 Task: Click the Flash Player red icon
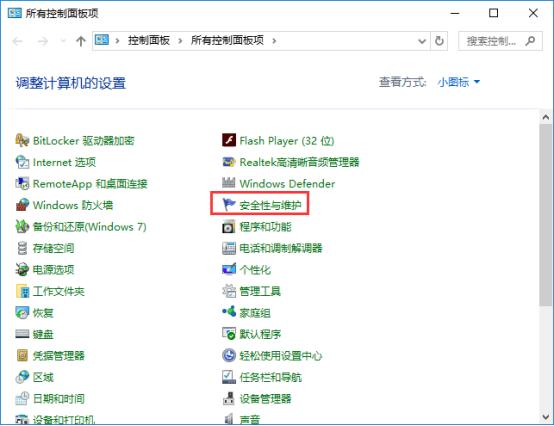click(229, 140)
